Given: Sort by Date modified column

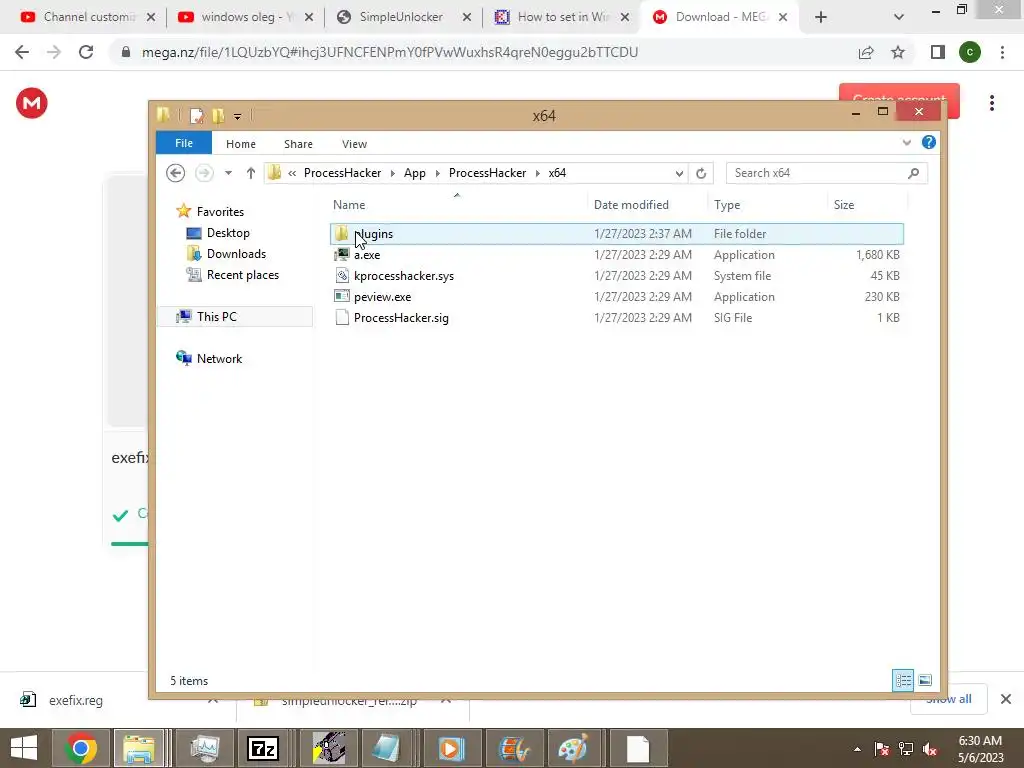Looking at the screenshot, I should coord(631,205).
